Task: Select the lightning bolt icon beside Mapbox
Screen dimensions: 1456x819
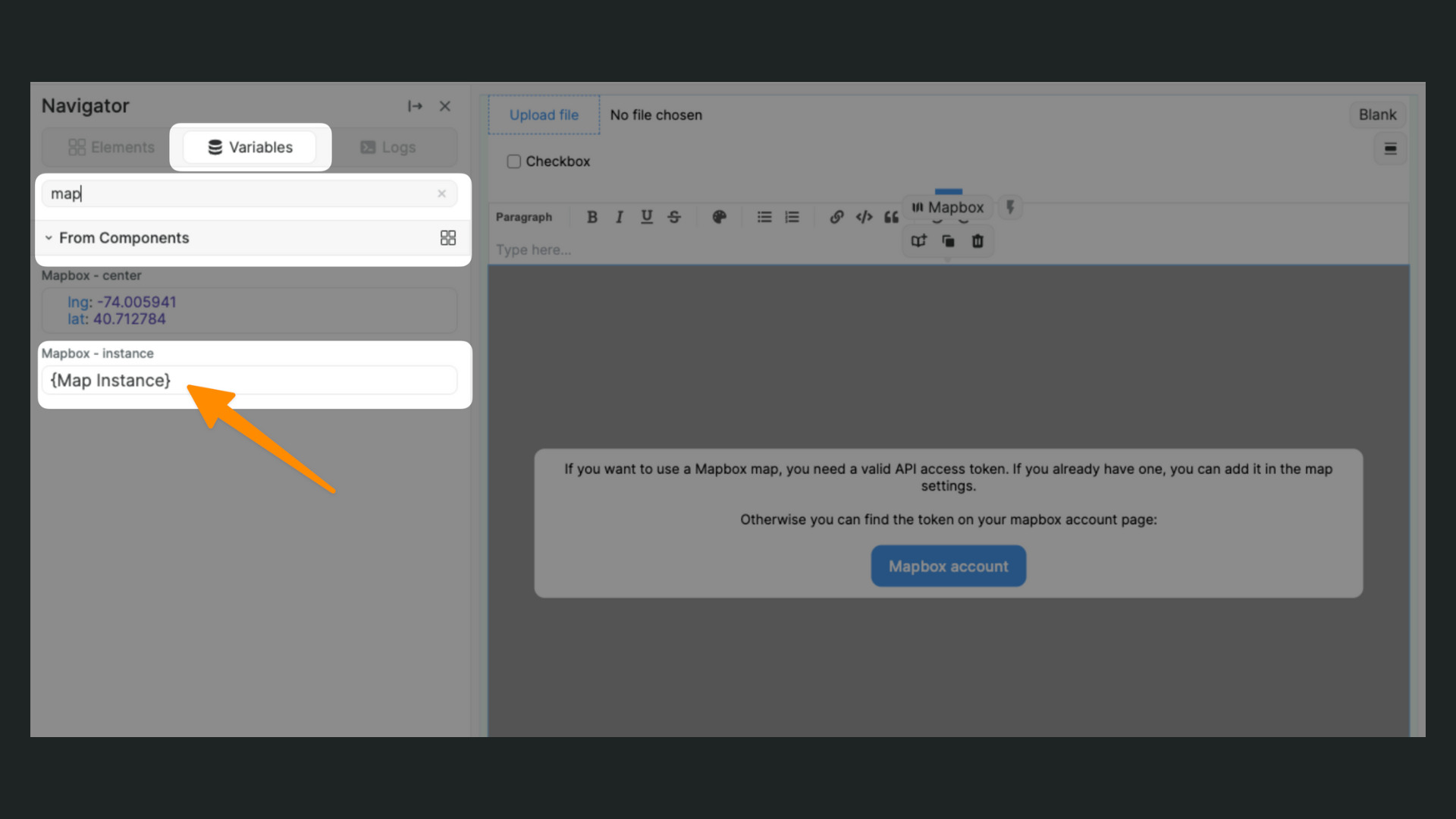Action: (x=1010, y=207)
